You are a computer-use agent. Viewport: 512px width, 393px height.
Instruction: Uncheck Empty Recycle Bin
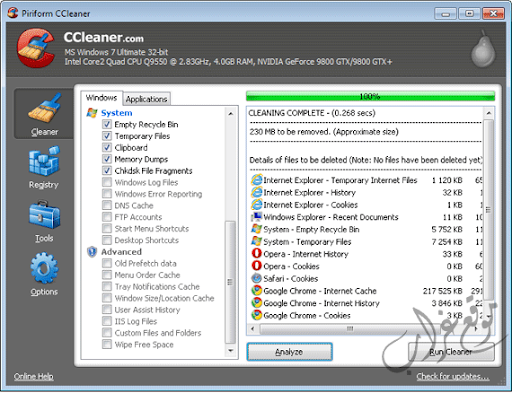click(x=107, y=124)
